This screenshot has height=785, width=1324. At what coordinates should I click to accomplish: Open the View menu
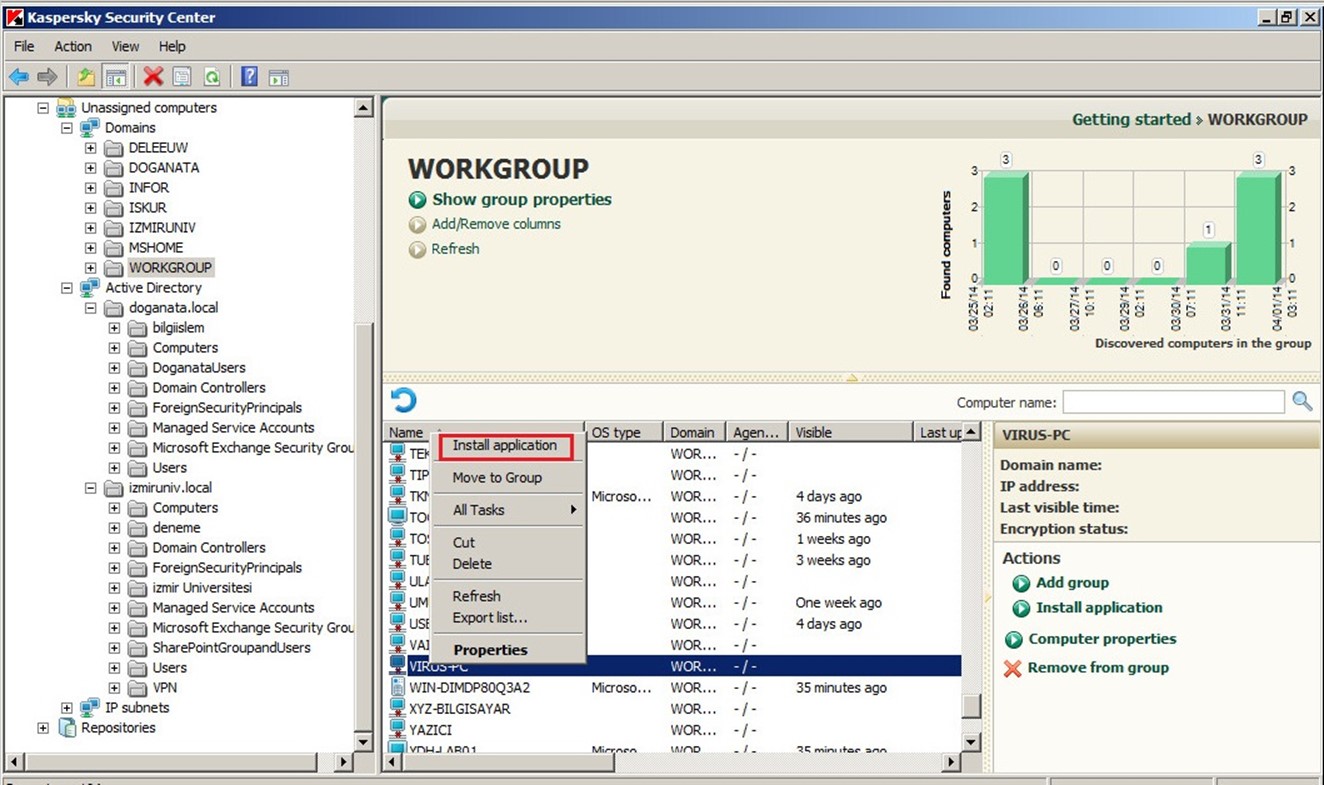point(126,46)
